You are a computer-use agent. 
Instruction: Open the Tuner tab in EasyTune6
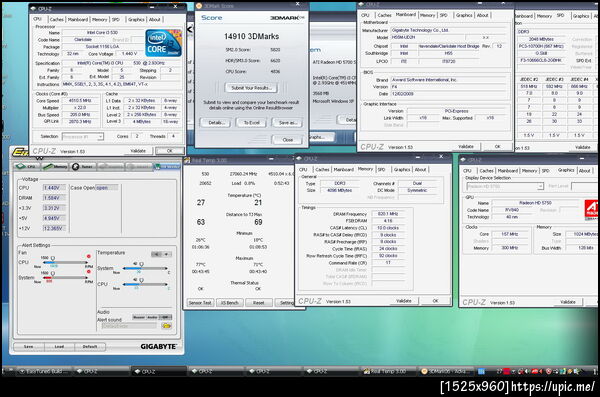click(x=83, y=167)
